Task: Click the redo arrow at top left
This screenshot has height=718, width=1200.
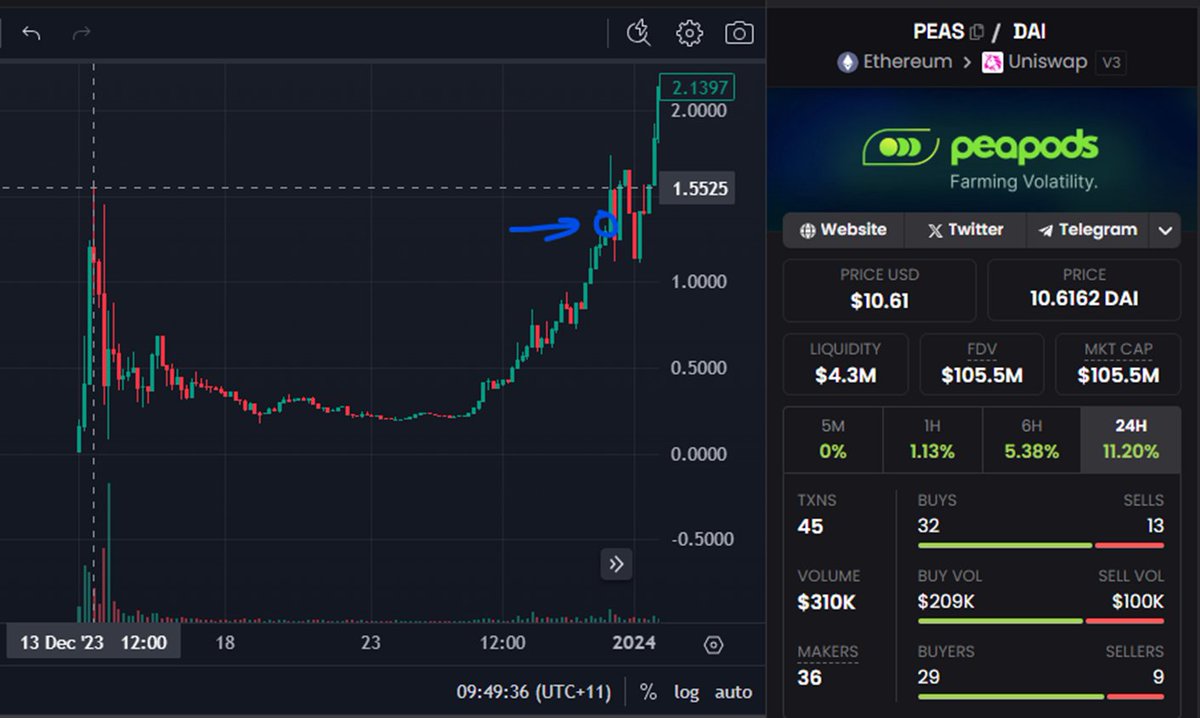Action: [x=79, y=33]
